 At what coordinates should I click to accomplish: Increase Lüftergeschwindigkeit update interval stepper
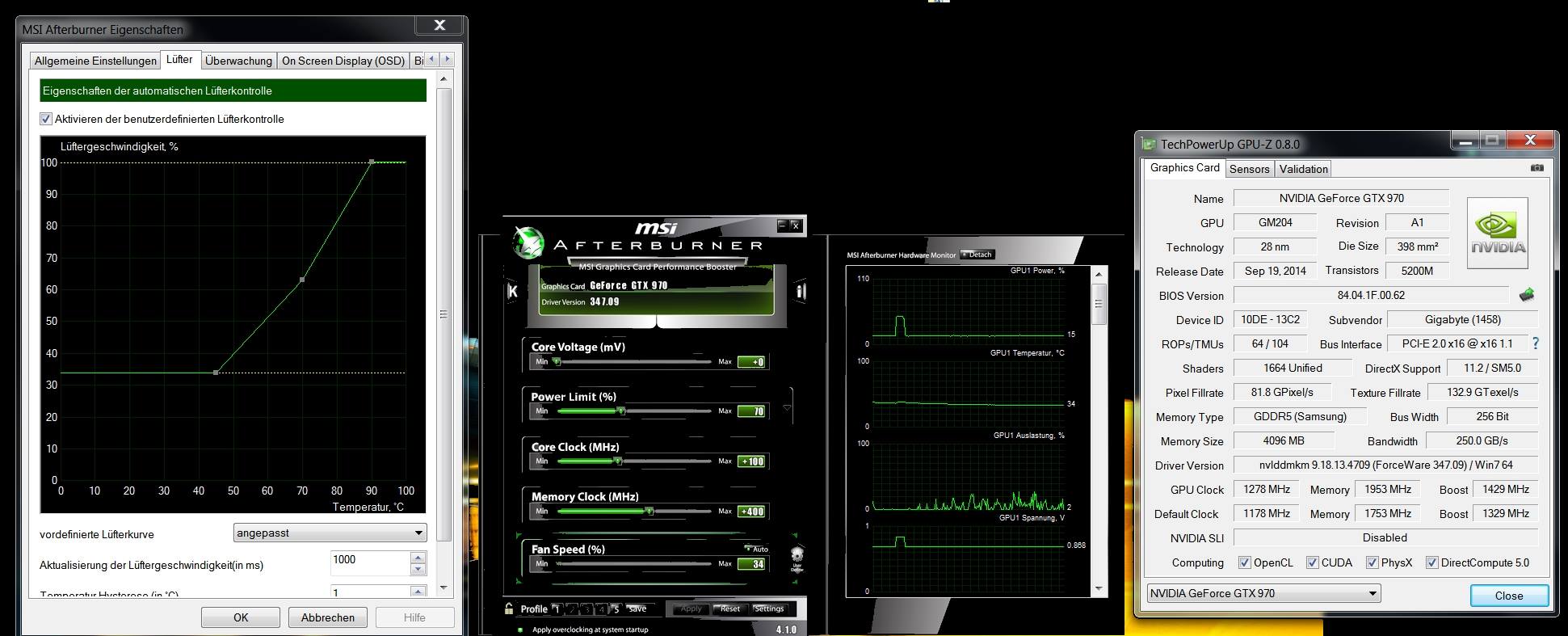pos(418,557)
